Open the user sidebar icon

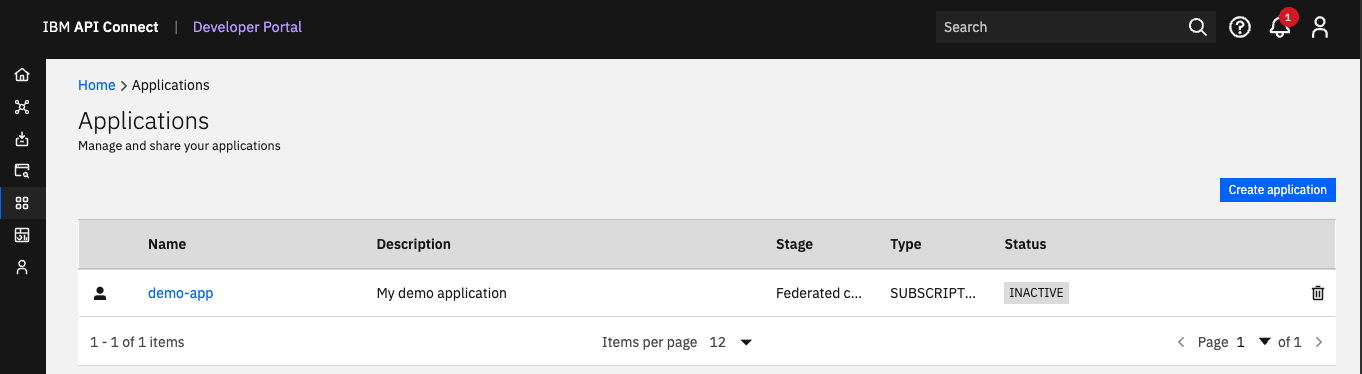tap(22, 267)
